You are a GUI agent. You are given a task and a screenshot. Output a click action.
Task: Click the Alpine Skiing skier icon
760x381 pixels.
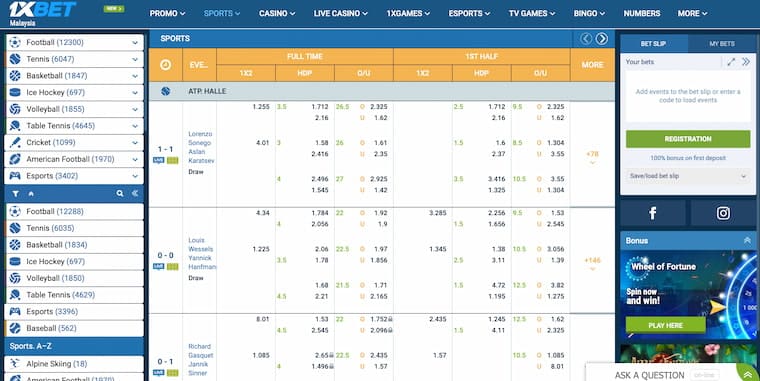(15, 364)
